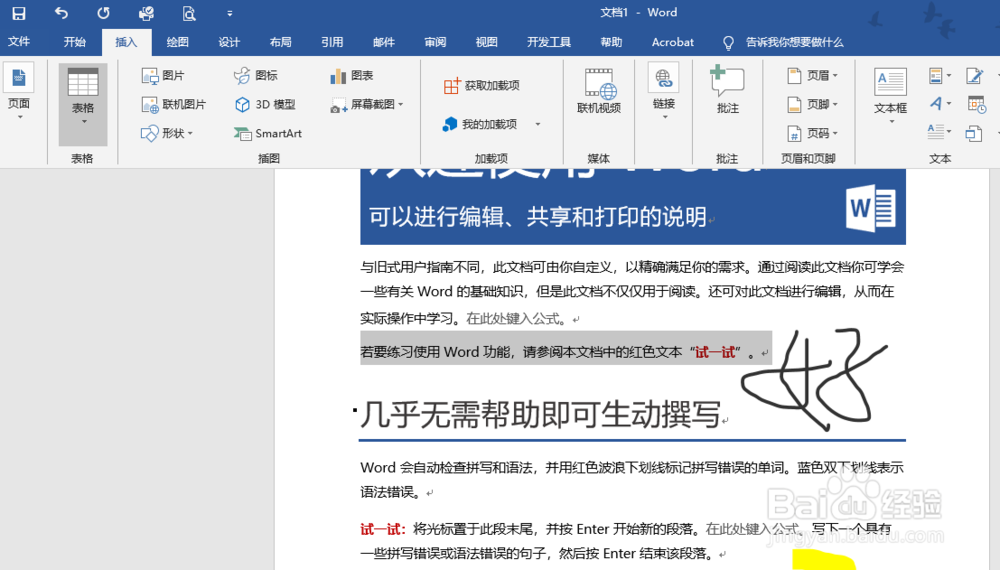Open the 文本框 text box dropdown
1000x570 pixels.
coord(890,94)
